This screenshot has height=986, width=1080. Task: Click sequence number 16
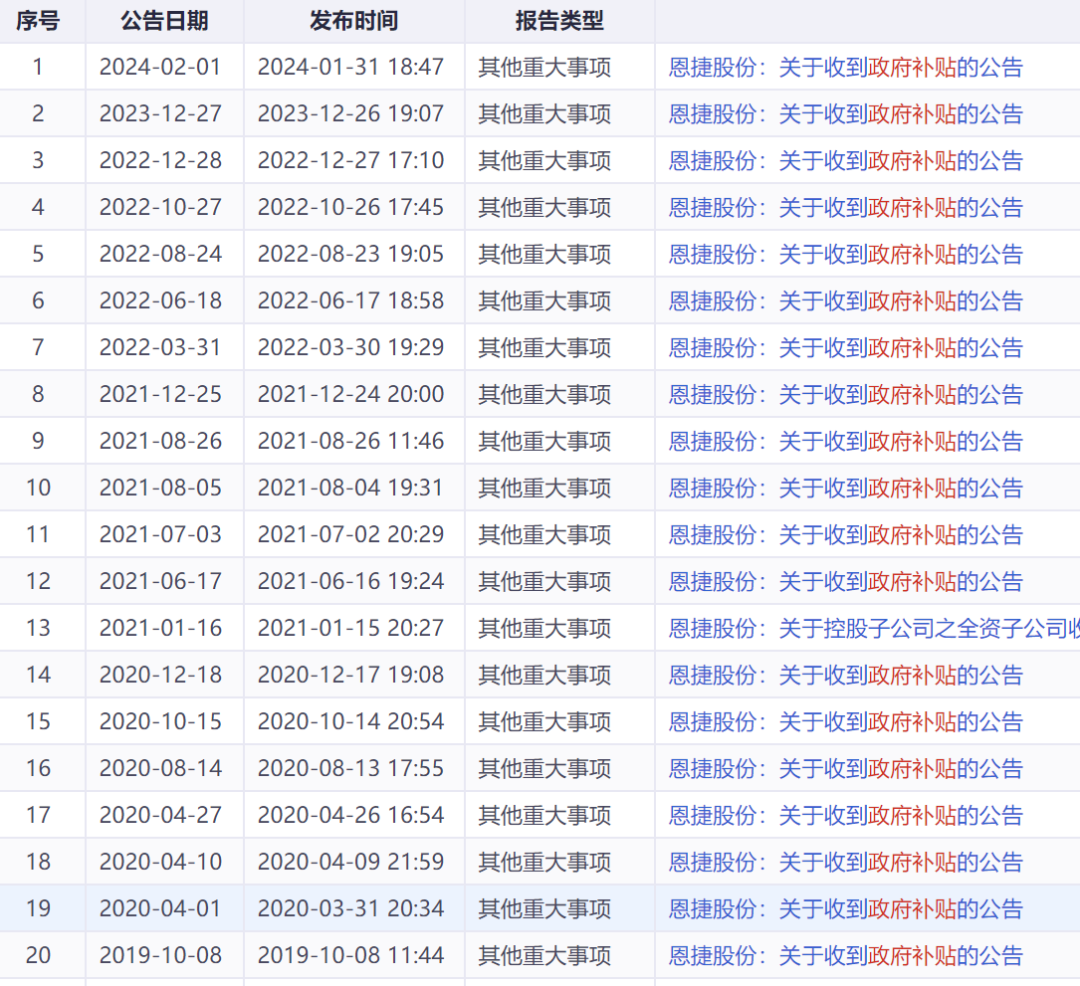[39, 768]
